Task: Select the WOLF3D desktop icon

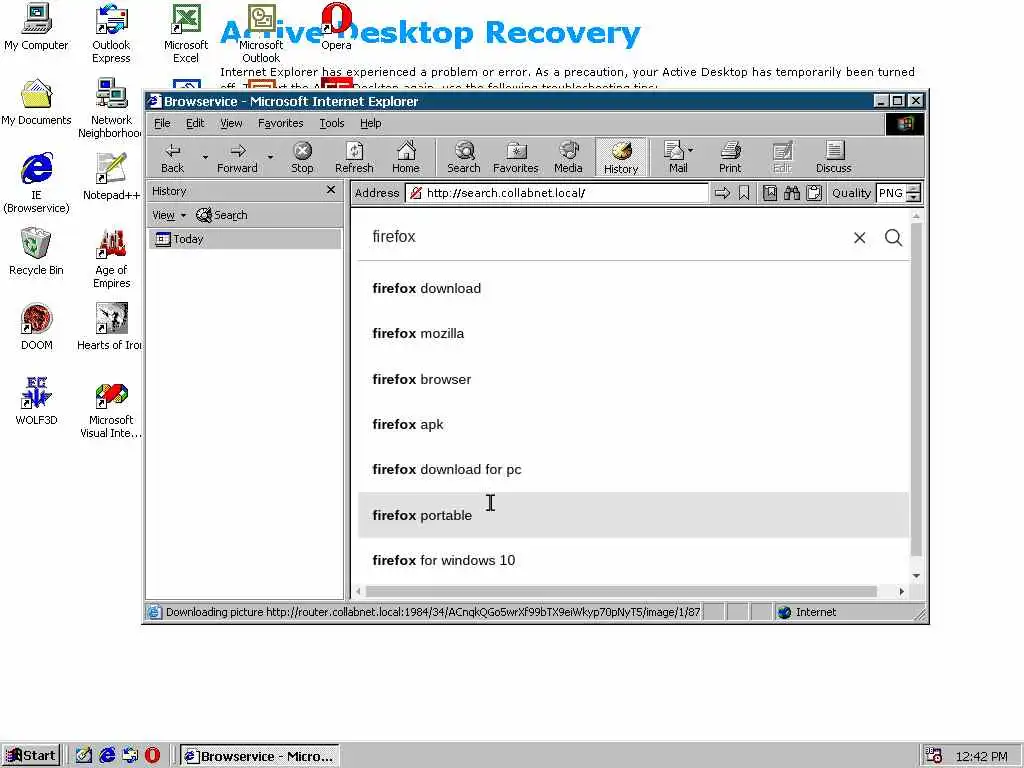Action: (x=36, y=402)
